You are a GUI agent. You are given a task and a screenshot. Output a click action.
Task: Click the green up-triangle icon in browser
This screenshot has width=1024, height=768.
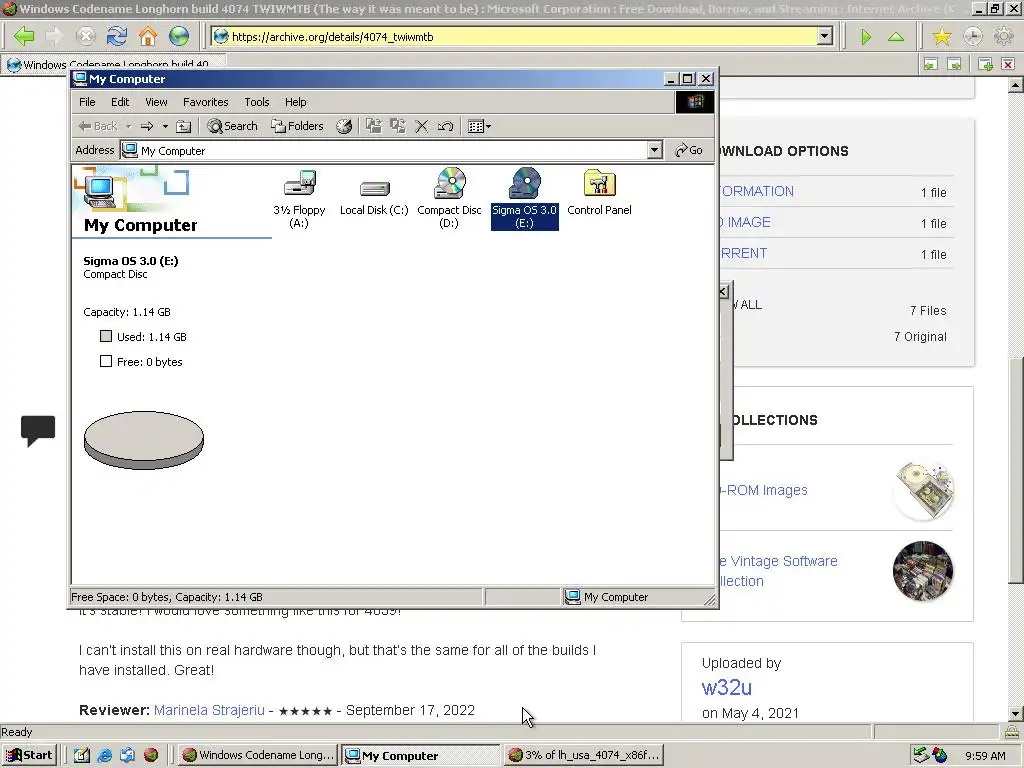(896, 37)
